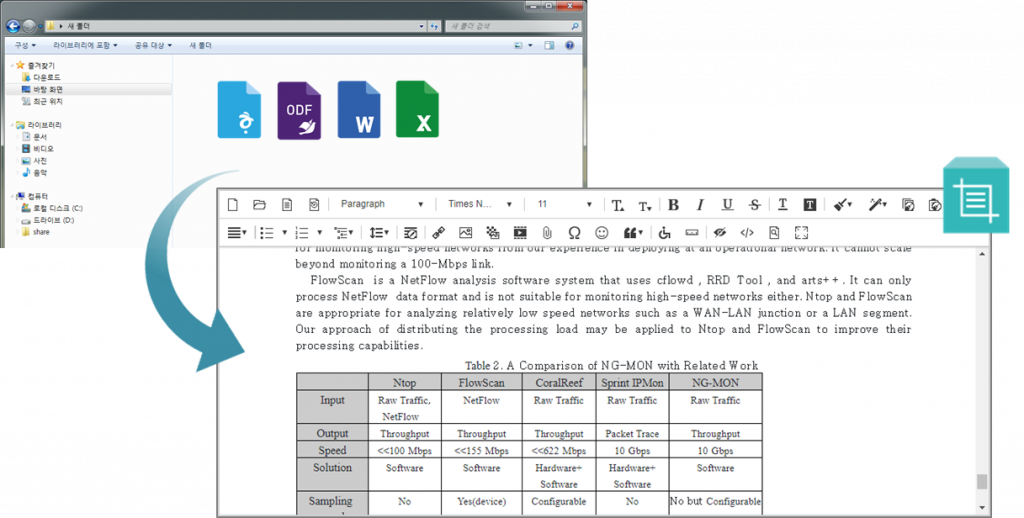
Task: Open the blockquote style dropdown
Action: (x=633, y=233)
